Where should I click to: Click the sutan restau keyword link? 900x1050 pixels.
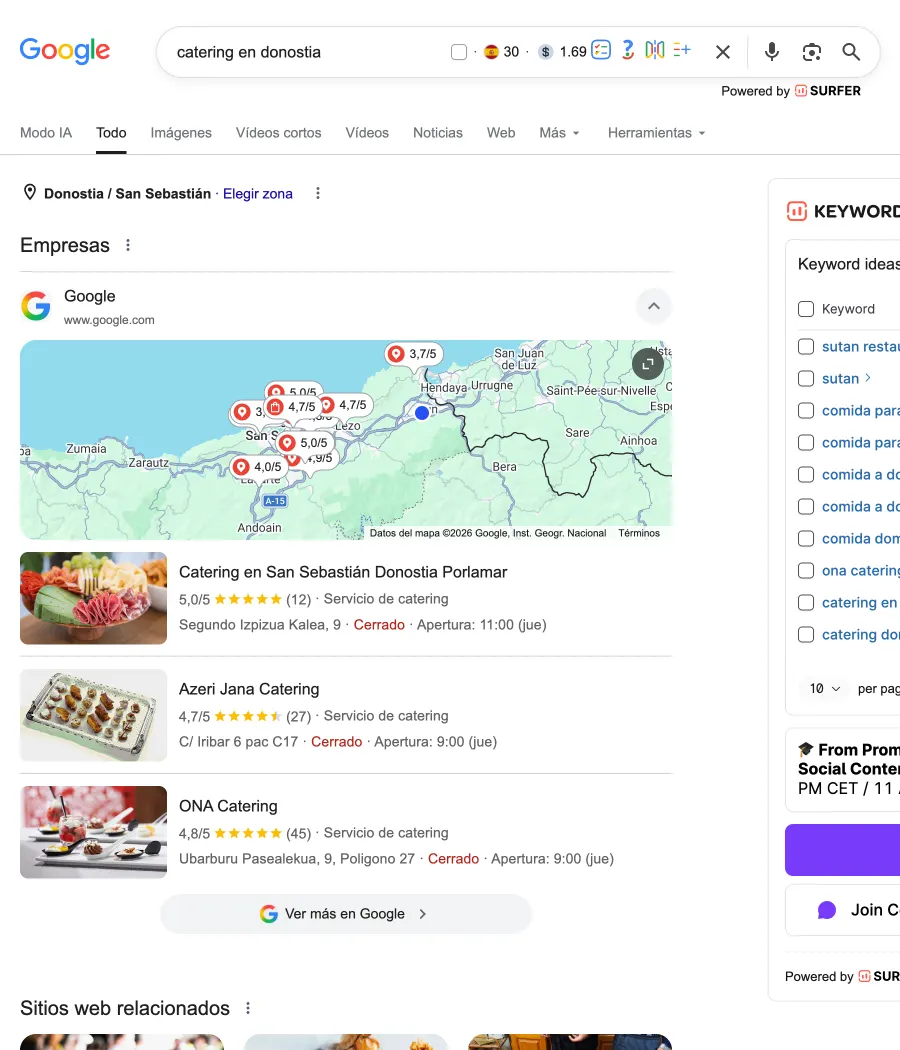[x=860, y=346]
